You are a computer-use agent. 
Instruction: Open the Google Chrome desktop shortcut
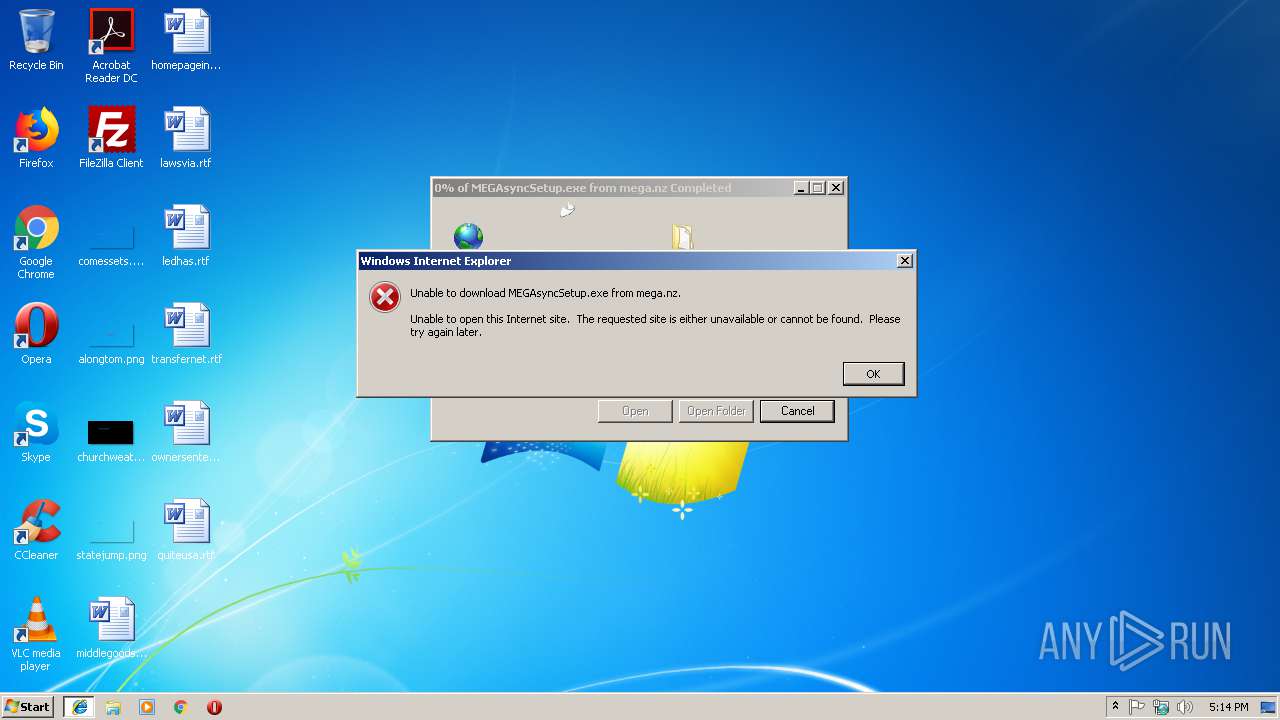point(36,242)
